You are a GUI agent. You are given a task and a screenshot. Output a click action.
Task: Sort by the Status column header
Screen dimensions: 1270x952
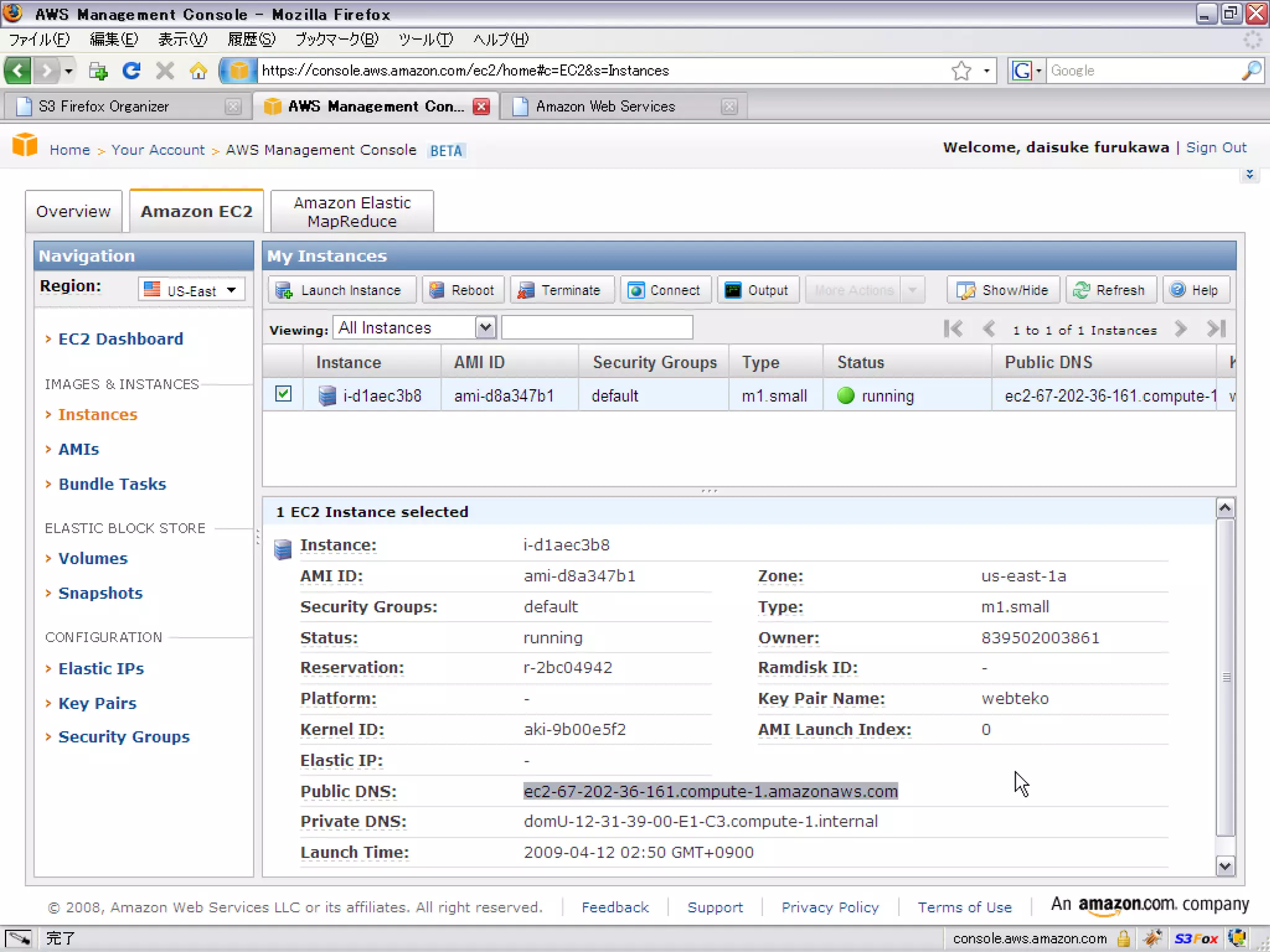click(907, 362)
